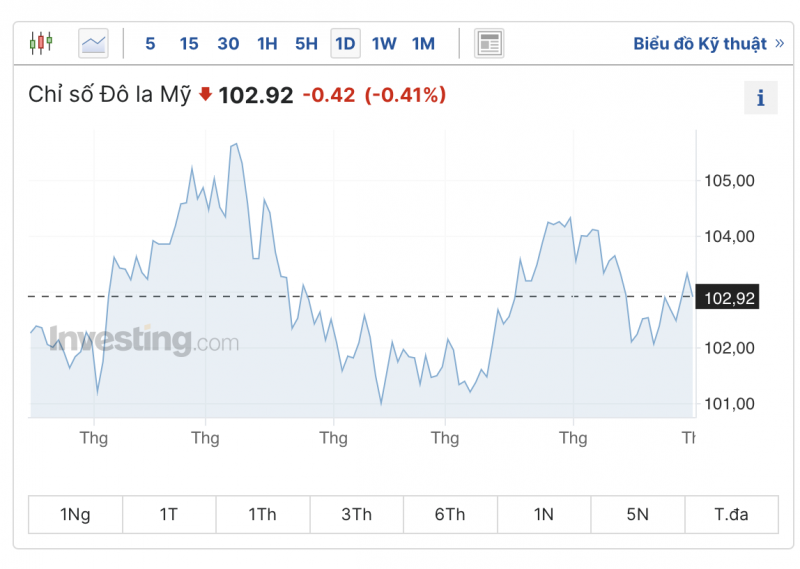This screenshot has height=569, width=800.
Task: Click the red down arrow indicator
Action: pos(205,95)
